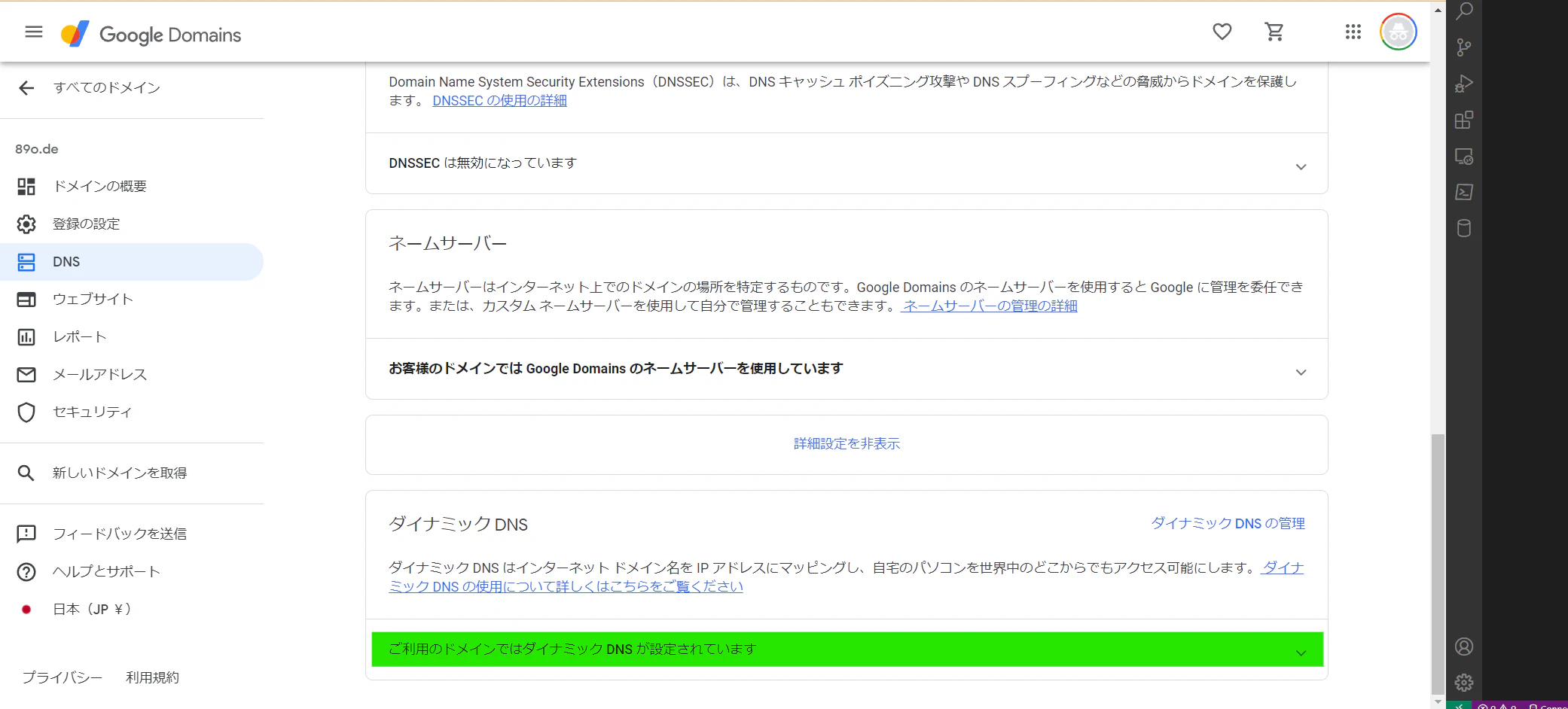This screenshot has height=709, width=1568.
Task: Open ヘルプとサポート
Action: pyautogui.click(x=132, y=572)
